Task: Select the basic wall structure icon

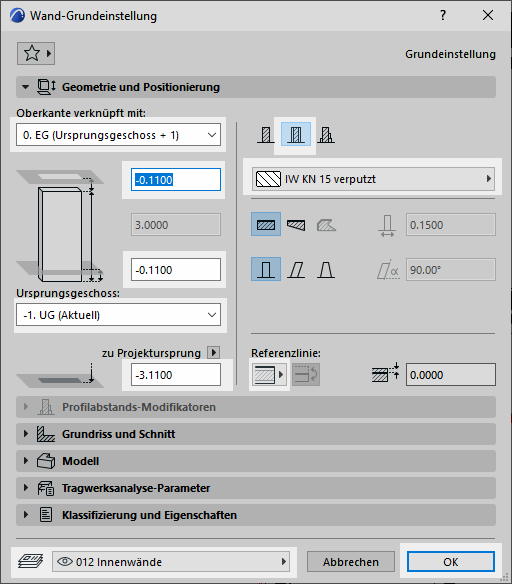Action: tap(266, 134)
